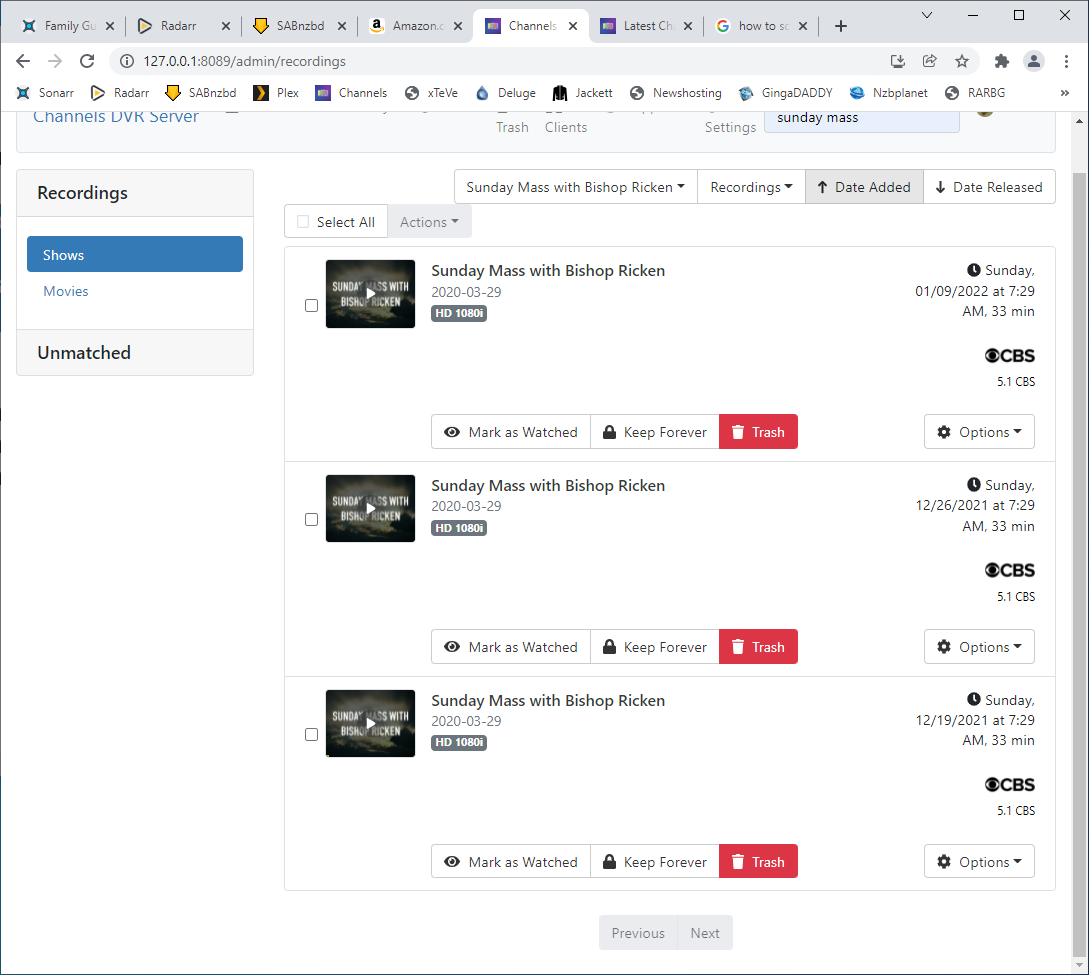Check the box for the 01/09/2022 recording
Screen dimensions: 1089x975
click(x=311, y=305)
